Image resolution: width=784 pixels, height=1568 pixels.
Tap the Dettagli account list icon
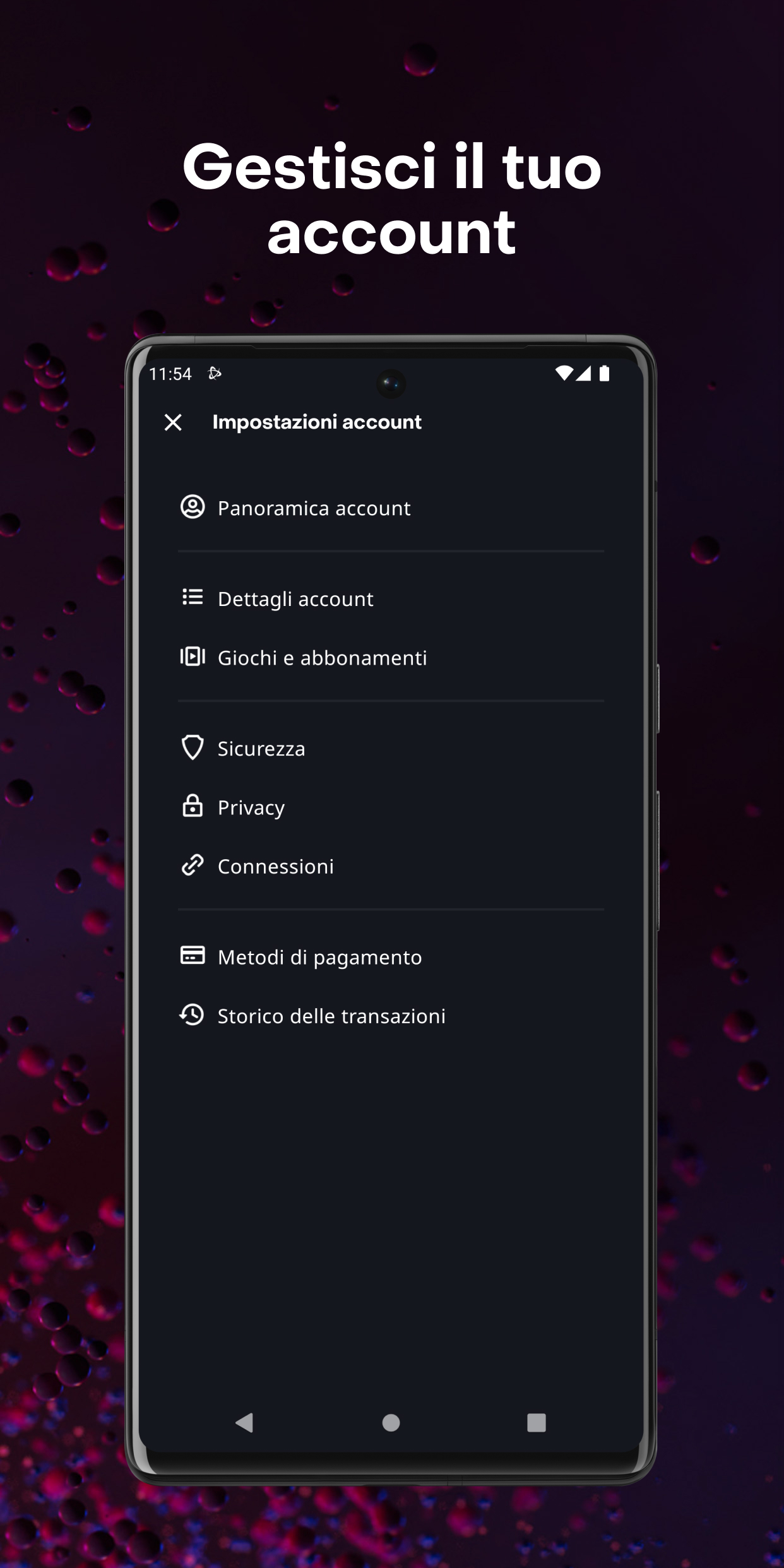pyautogui.click(x=193, y=597)
